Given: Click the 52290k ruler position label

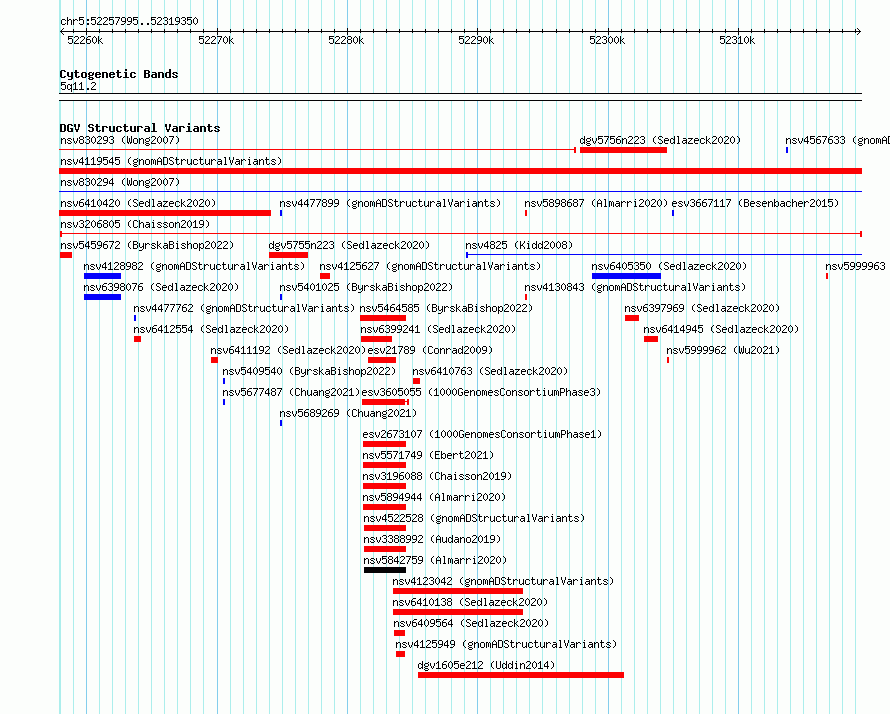Looking at the screenshot, I should [x=476, y=40].
